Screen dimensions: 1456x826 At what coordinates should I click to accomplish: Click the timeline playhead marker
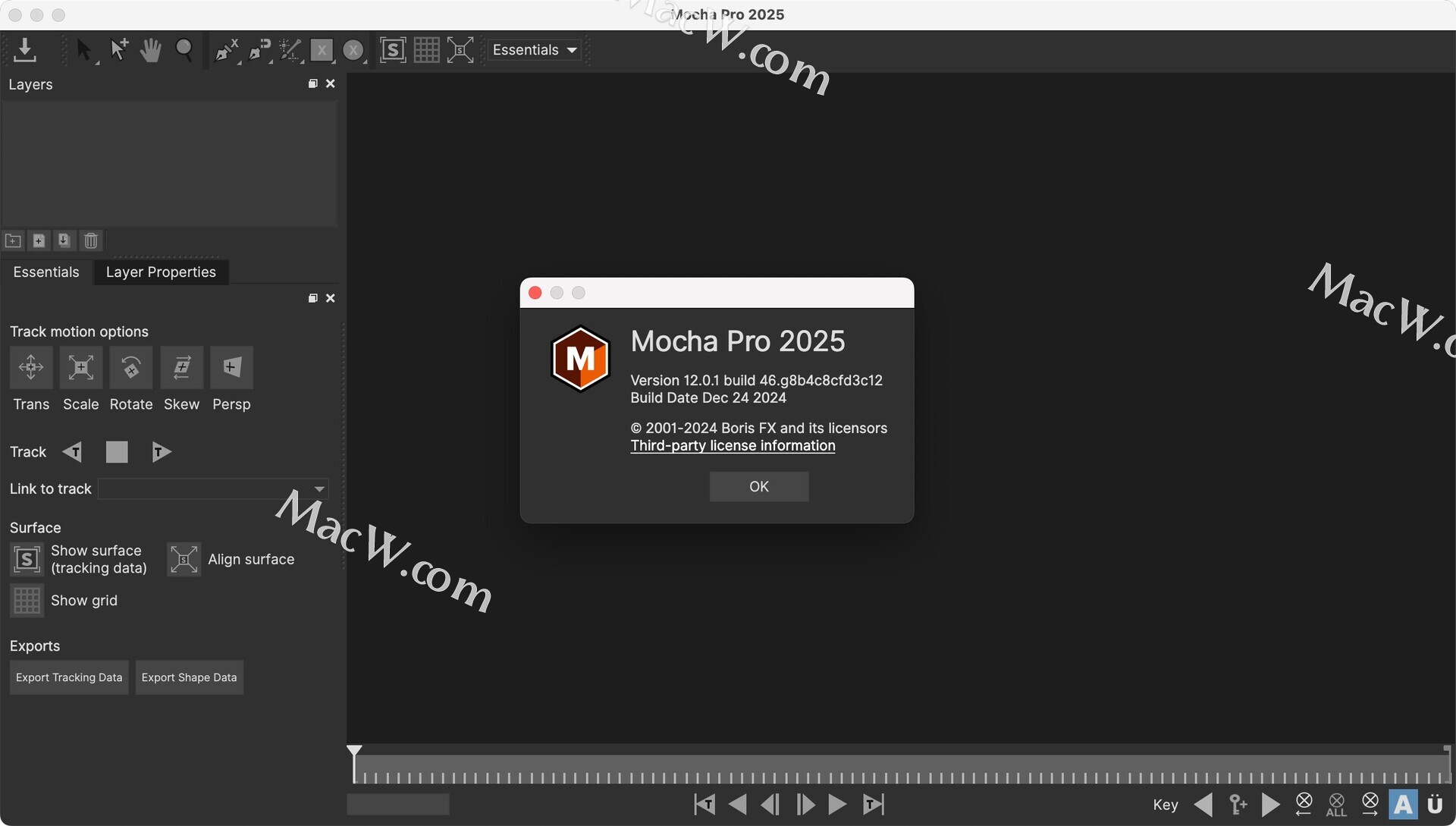click(x=354, y=752)
